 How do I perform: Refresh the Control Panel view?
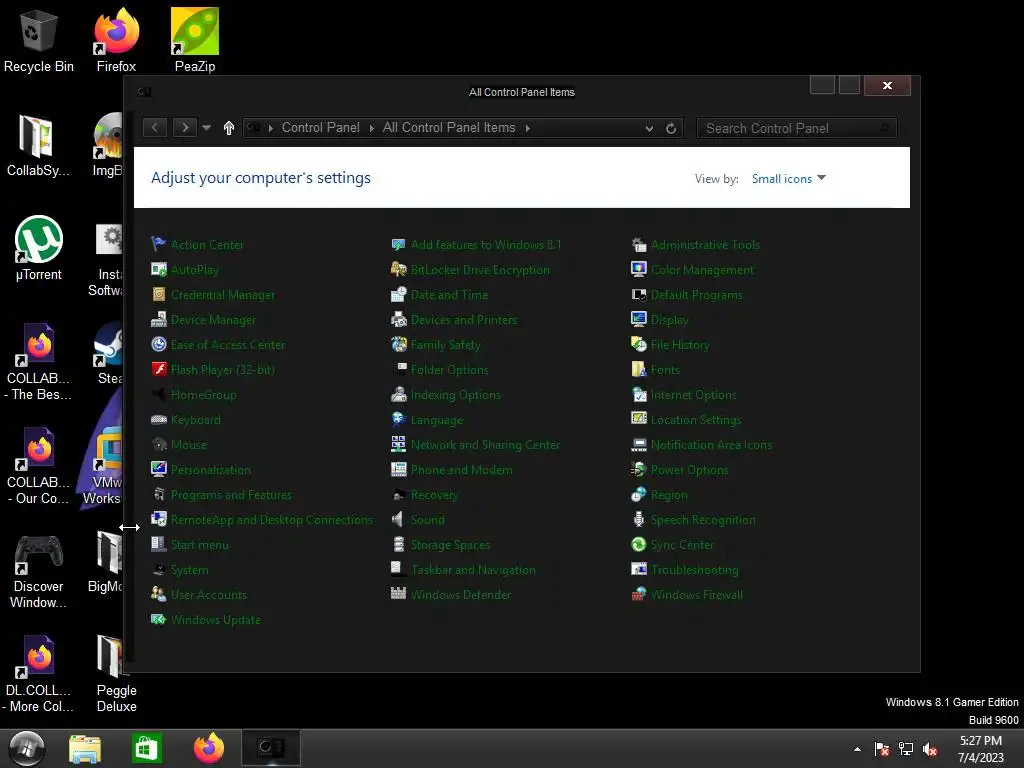coord(671,128)
